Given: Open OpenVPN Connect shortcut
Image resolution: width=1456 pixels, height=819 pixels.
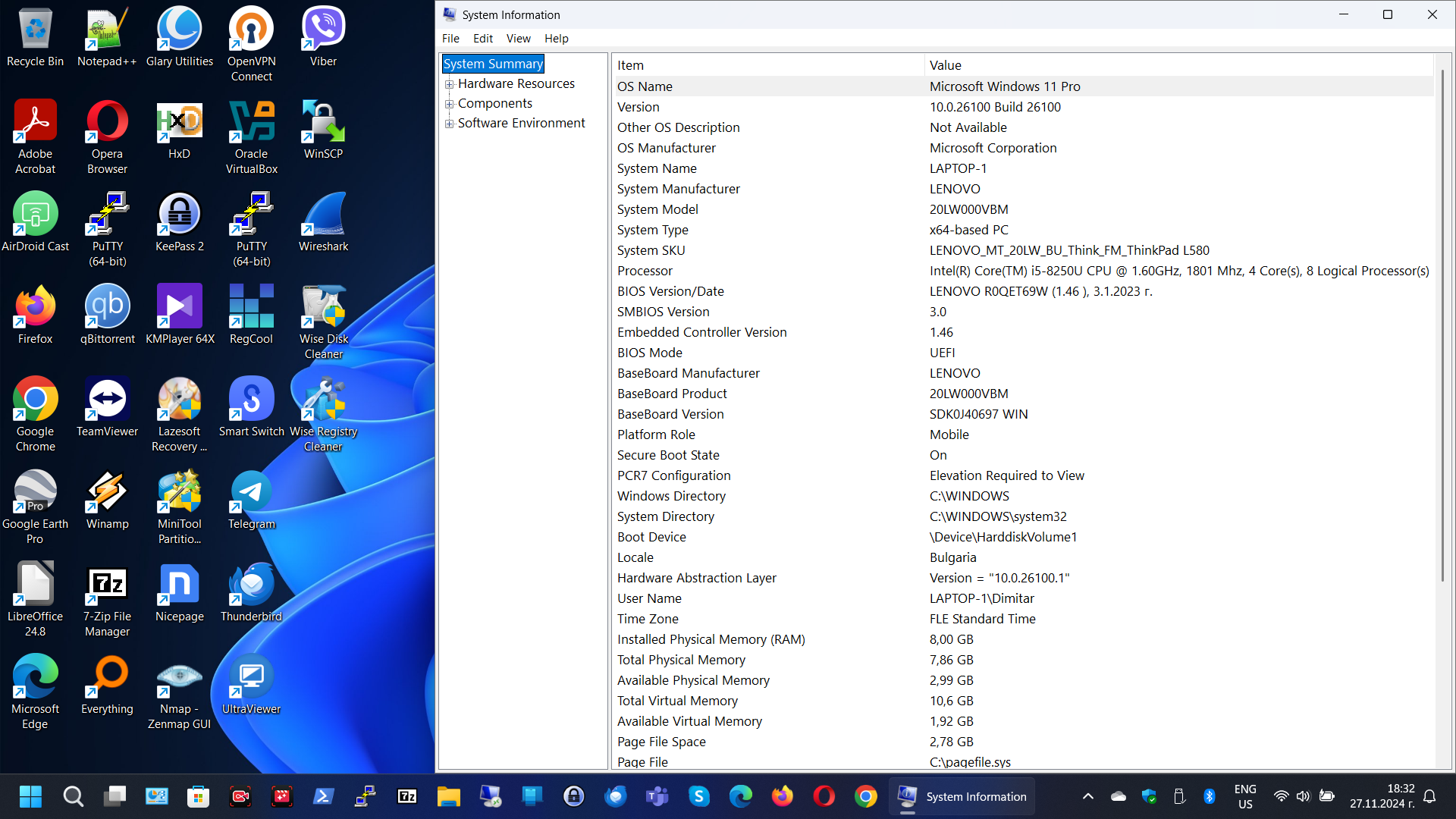Looking at the screenshot, I should 251,45.
